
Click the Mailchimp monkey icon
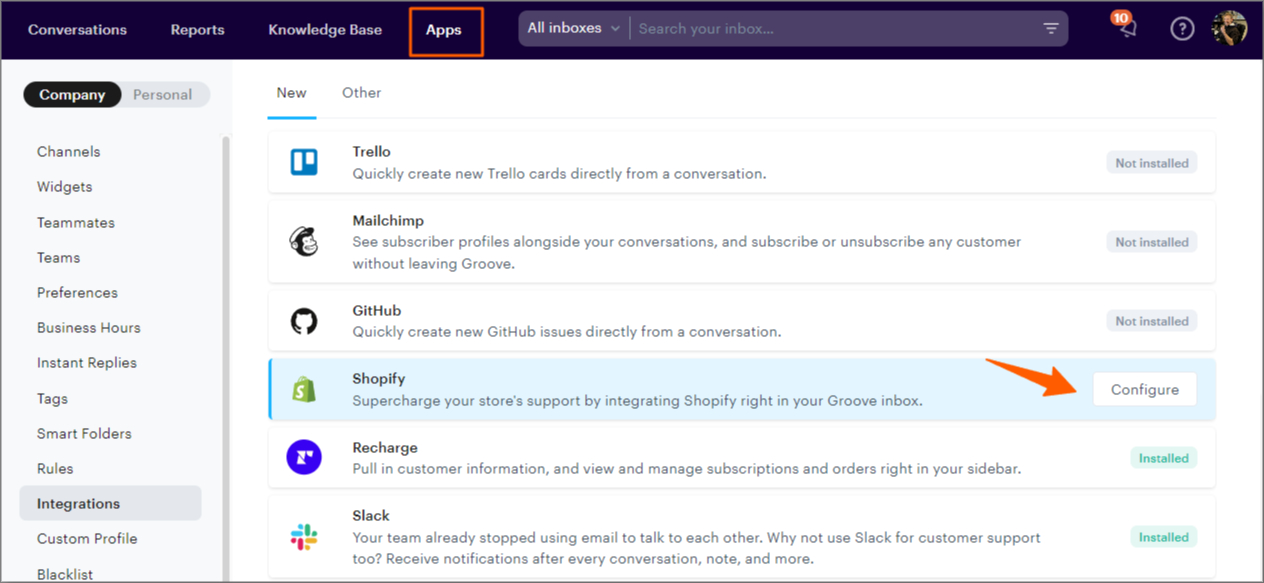click(304, 241)
